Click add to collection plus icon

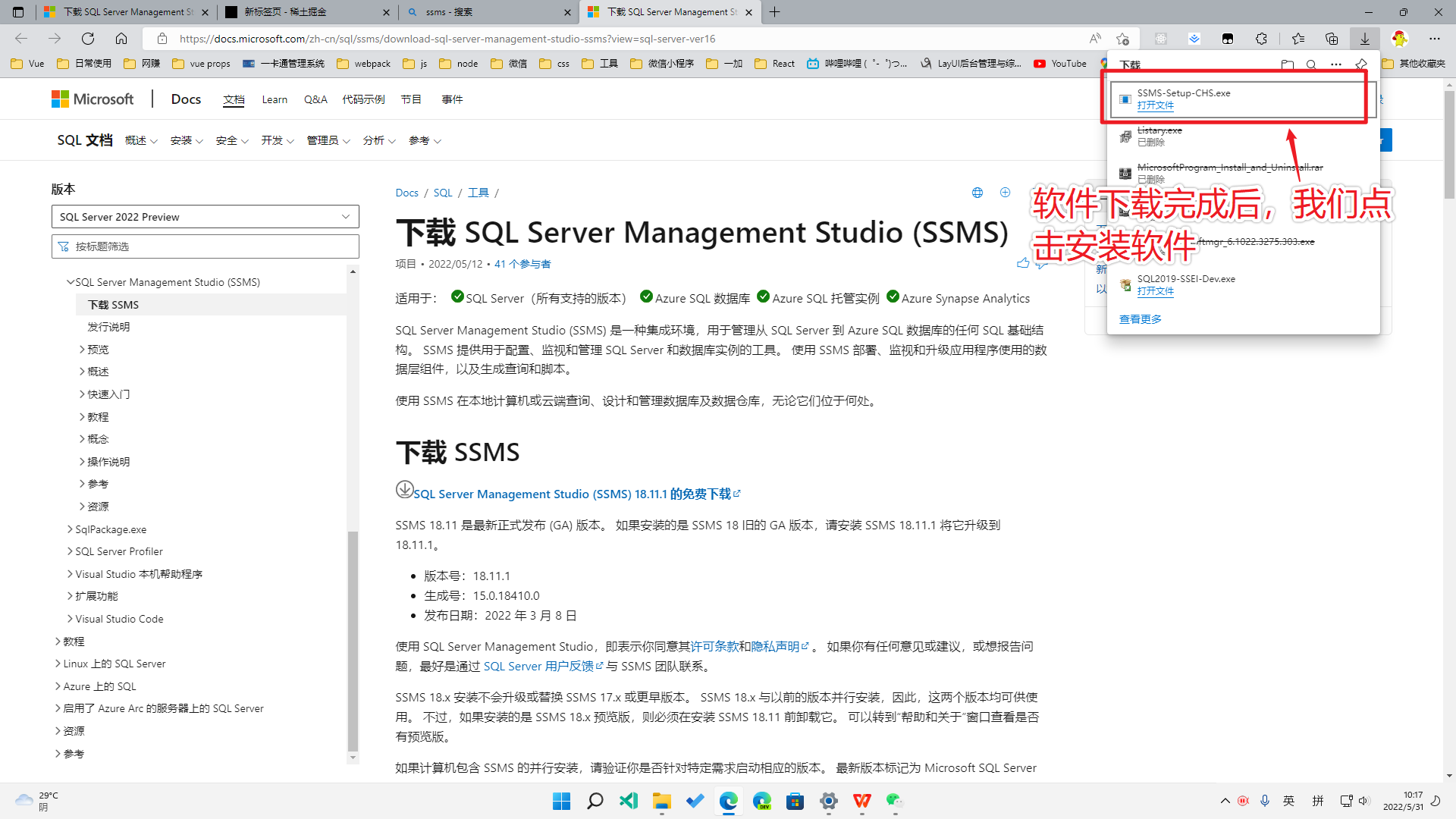(x=1006, y=193)
